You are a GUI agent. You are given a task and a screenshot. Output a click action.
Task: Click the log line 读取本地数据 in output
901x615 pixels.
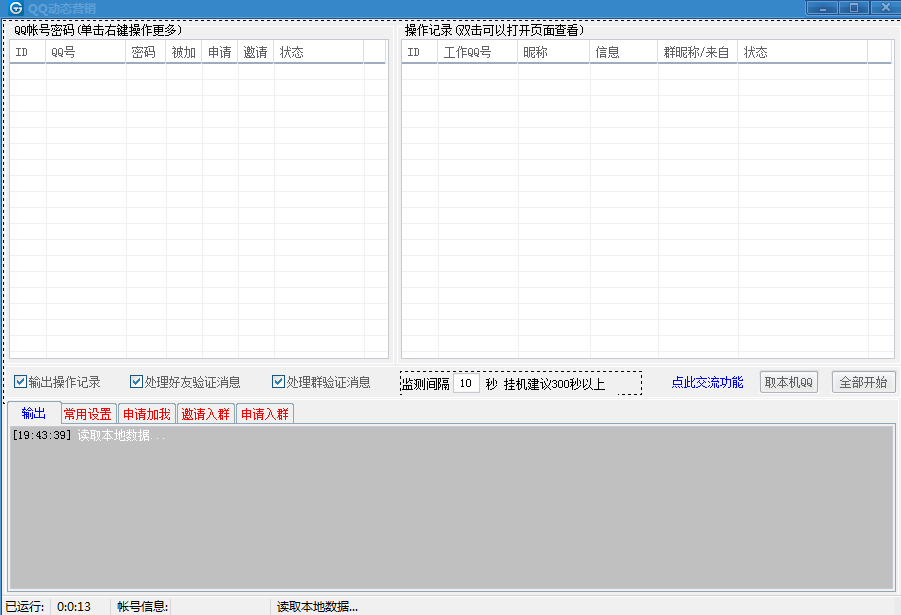point(88,436)
